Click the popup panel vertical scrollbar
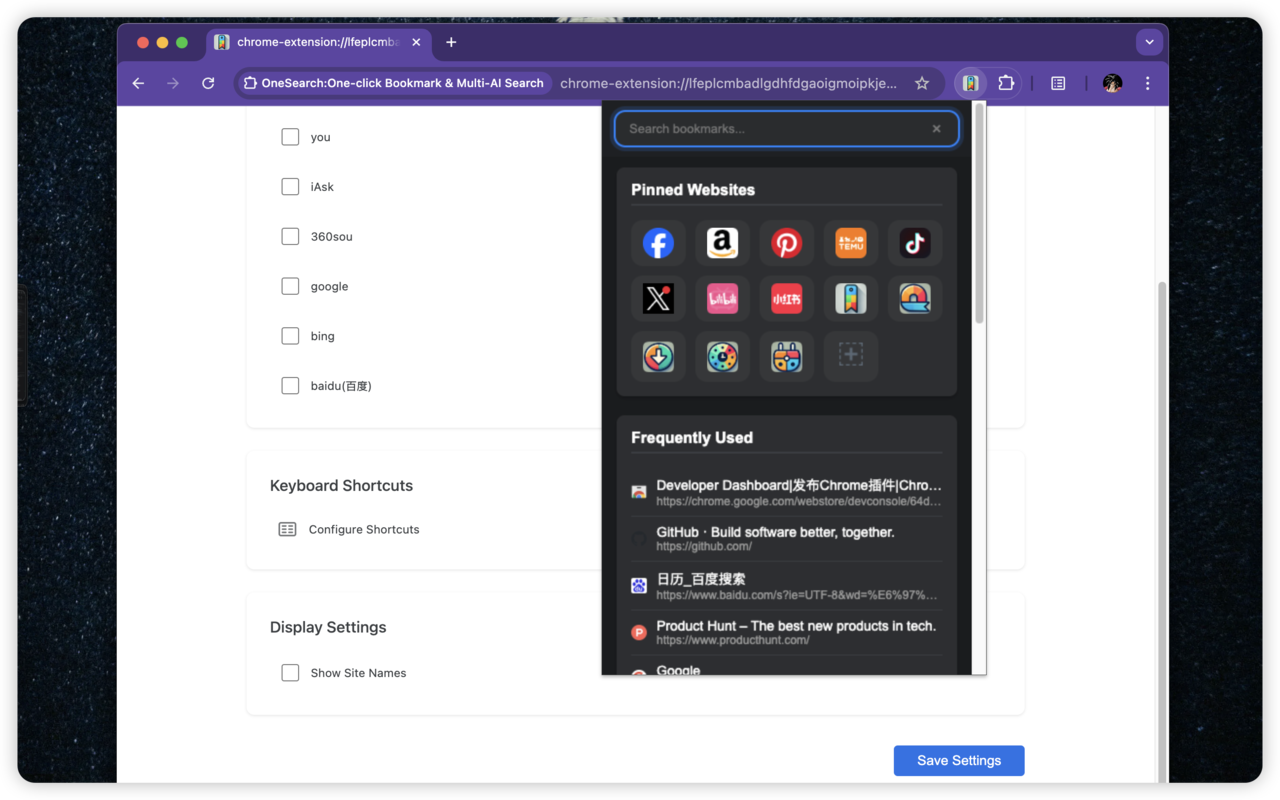The image size is (1280, 800). [979, 215]
